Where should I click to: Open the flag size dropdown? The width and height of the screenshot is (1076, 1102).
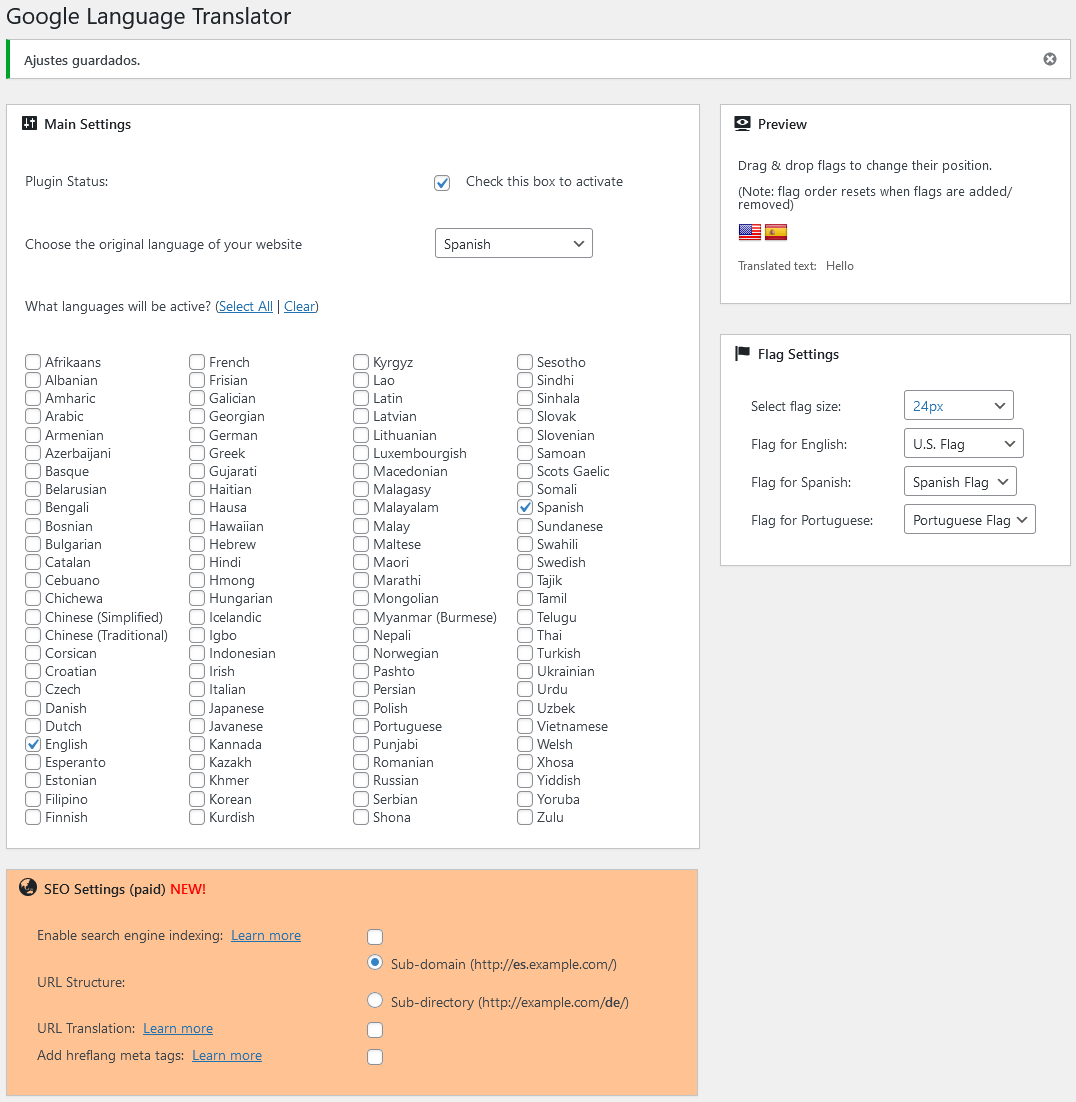point(958,406)
